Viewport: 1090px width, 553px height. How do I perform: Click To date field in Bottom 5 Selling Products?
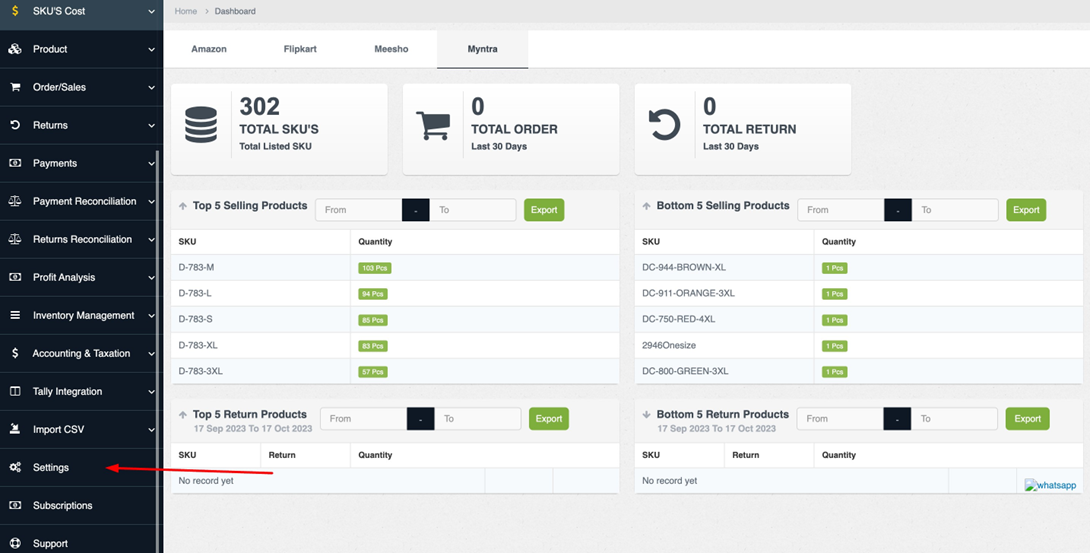[954, 210]
